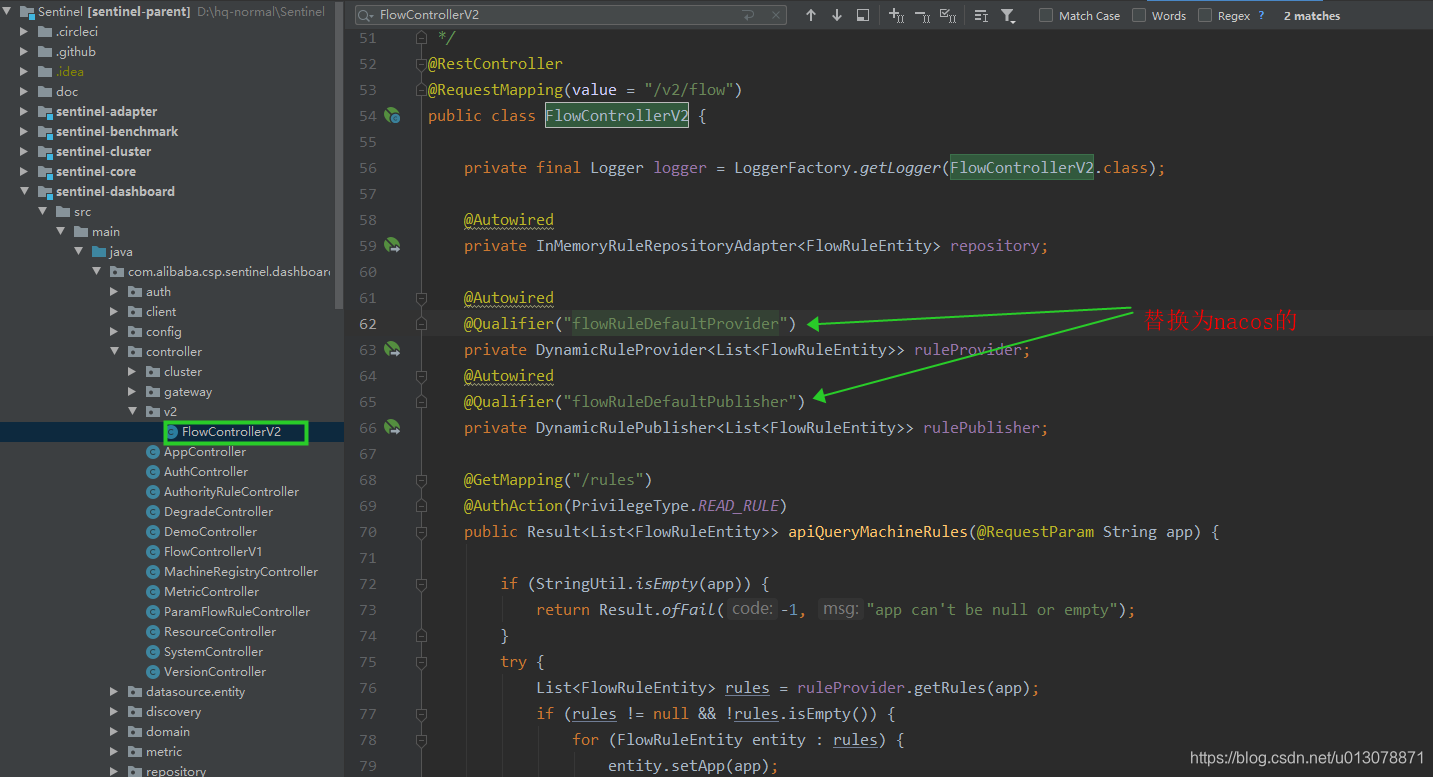Image resolution: width=1433 pixels, height=777 pixels.
Task: Fold the try block at line 75
Action: [x=421, y=662]
